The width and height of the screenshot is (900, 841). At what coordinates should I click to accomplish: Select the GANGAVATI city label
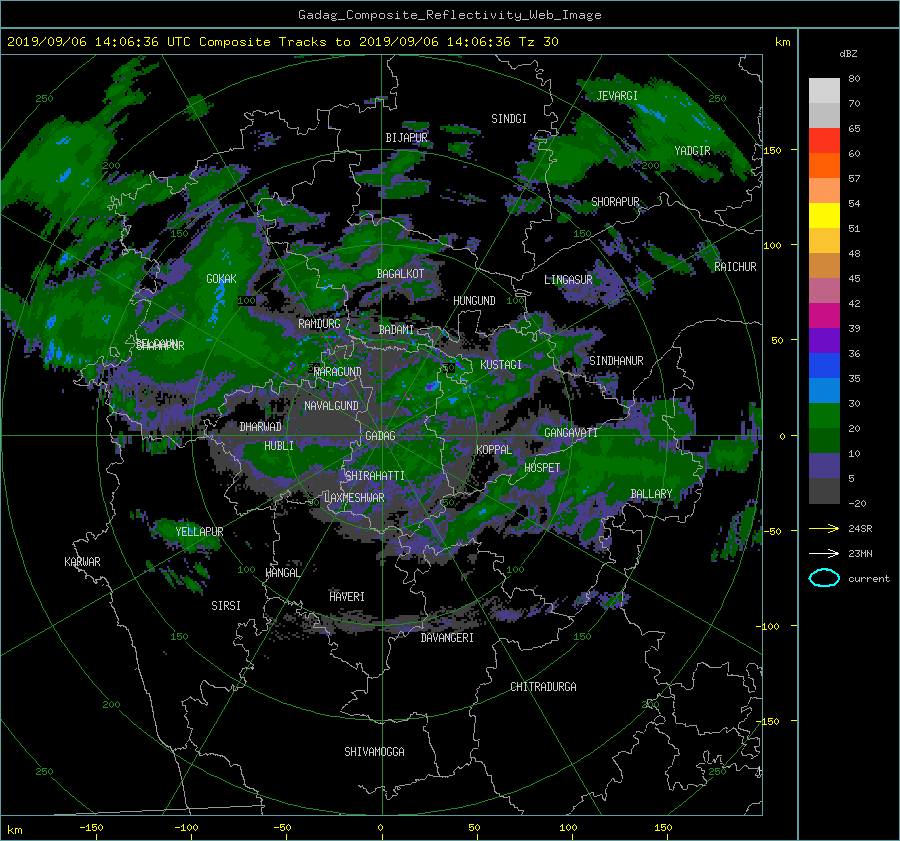[x=571, y=433]
